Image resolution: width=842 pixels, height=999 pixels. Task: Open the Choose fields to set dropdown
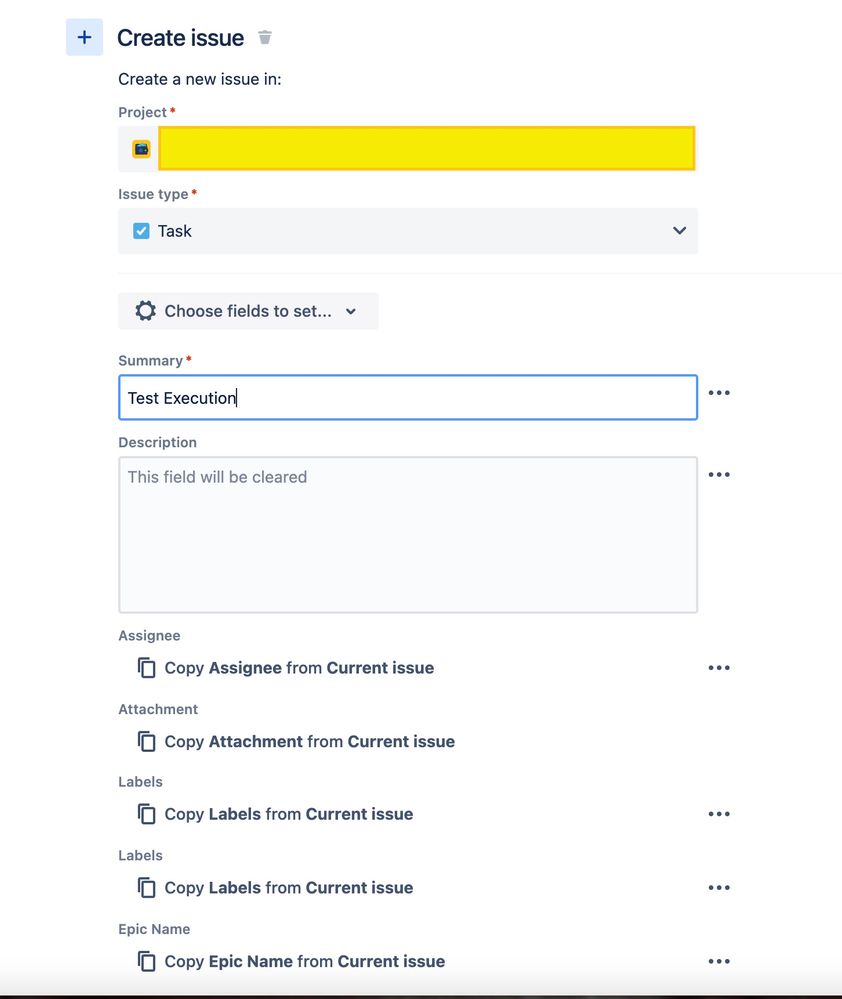click(x=248, y=311)
